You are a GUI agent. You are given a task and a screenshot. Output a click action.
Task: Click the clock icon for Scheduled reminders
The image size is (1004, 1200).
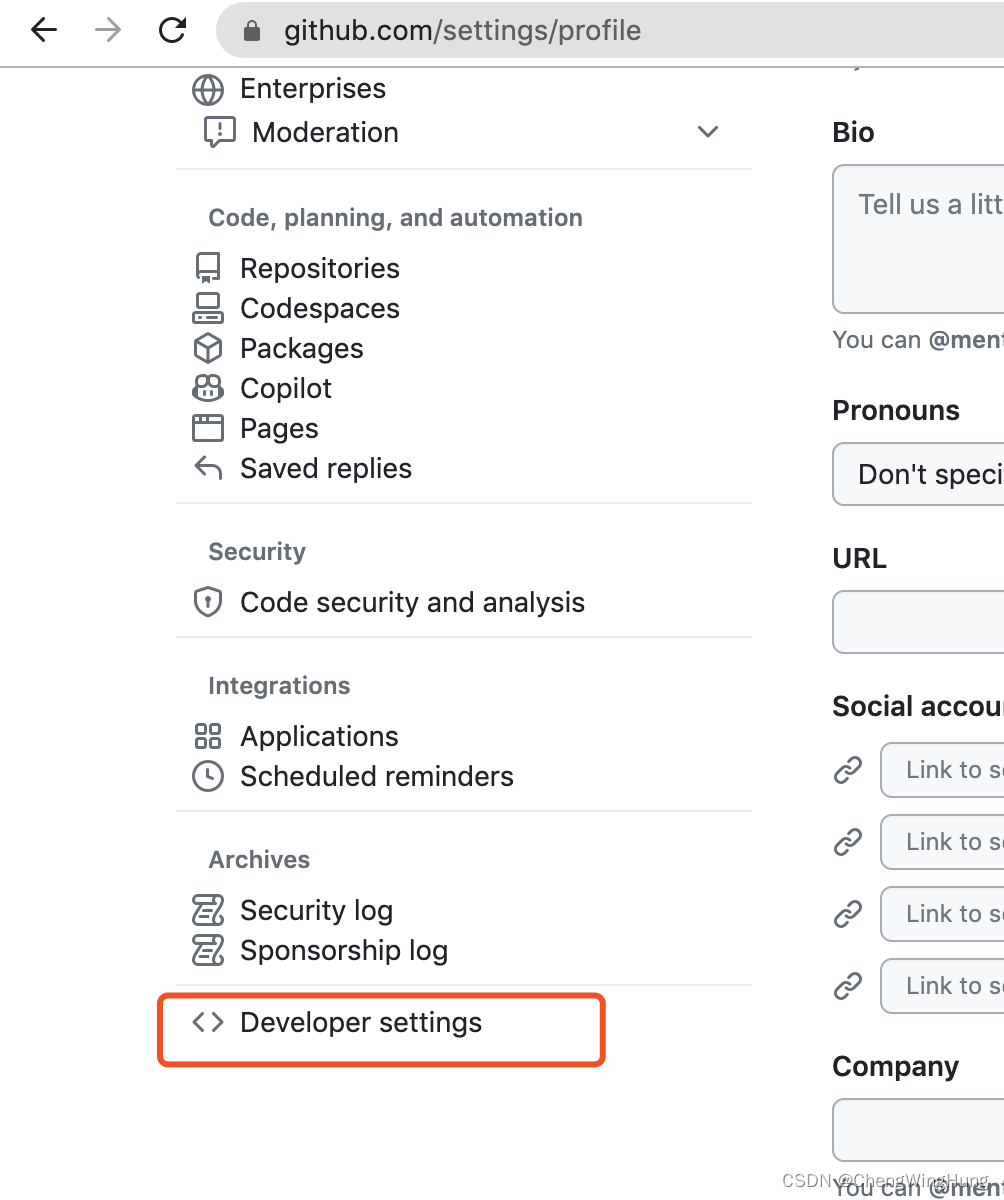(x=208, y=776)
